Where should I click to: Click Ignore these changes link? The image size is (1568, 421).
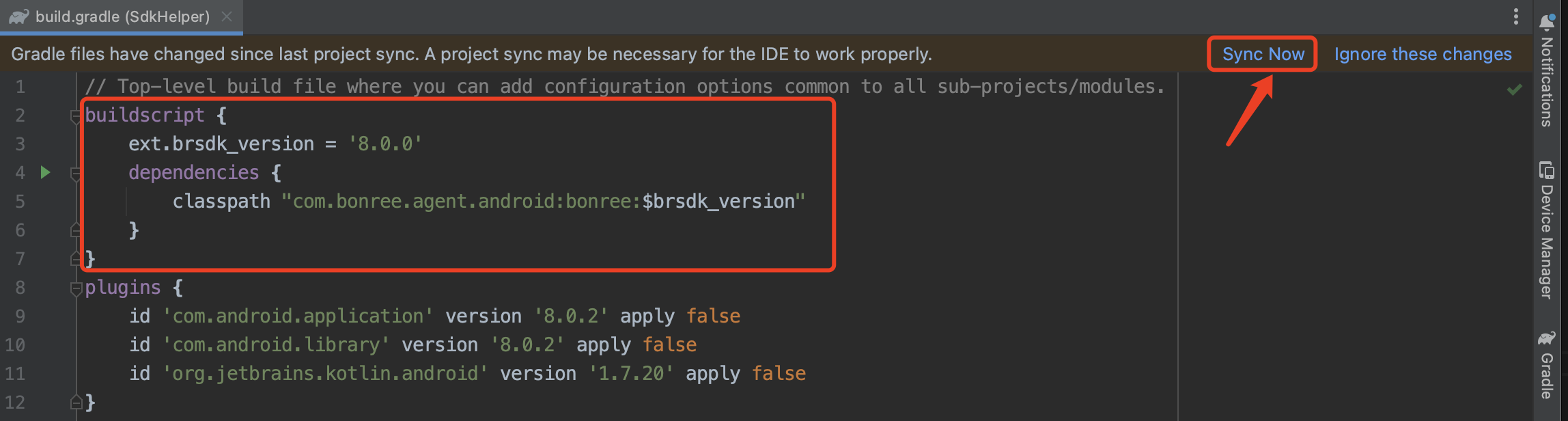coord(1423,54)
